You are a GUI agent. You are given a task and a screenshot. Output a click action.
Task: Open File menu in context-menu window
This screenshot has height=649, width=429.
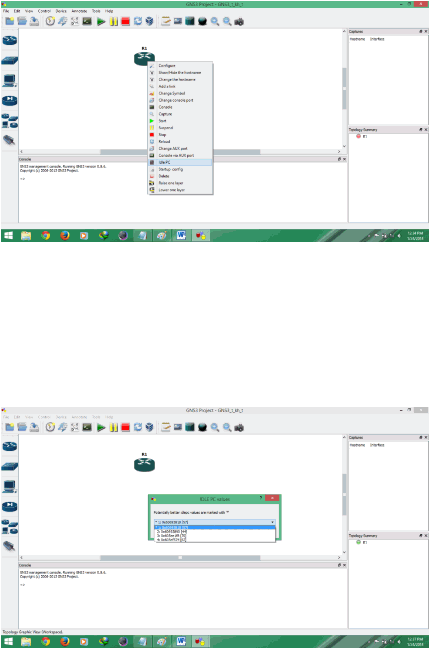coord(6,11)
